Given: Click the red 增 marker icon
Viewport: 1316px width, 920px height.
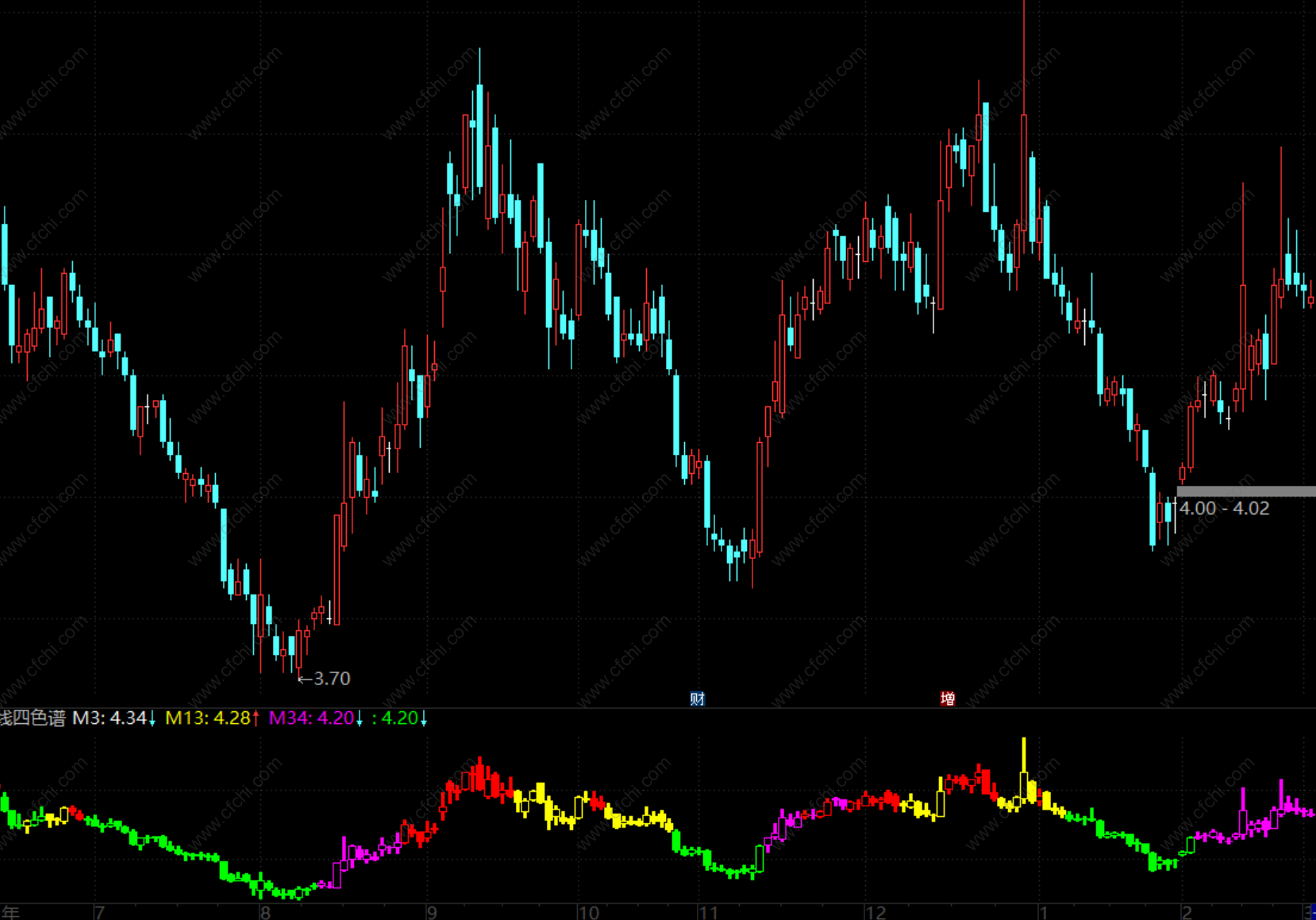Looking at the screenshot, I should (947, 699).
